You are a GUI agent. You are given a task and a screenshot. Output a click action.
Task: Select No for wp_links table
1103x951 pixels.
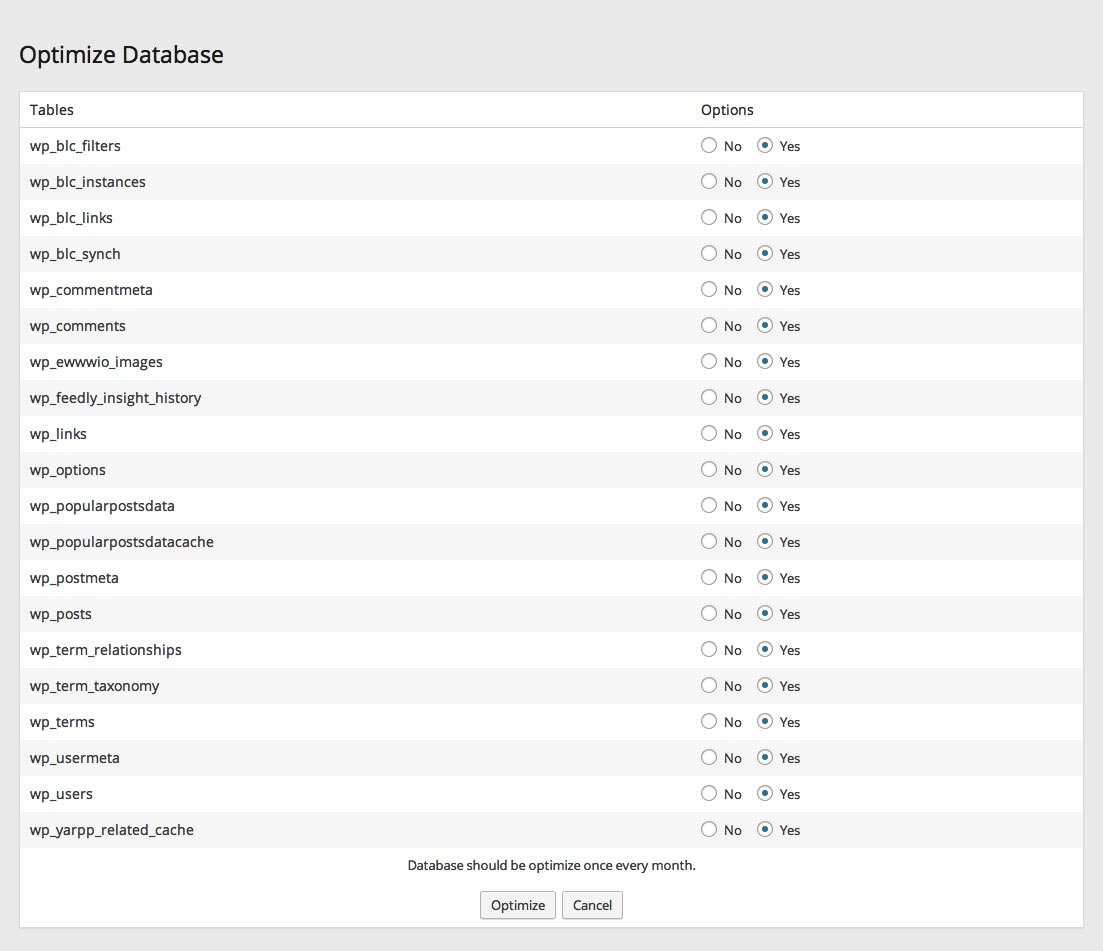tap(709, 433)
